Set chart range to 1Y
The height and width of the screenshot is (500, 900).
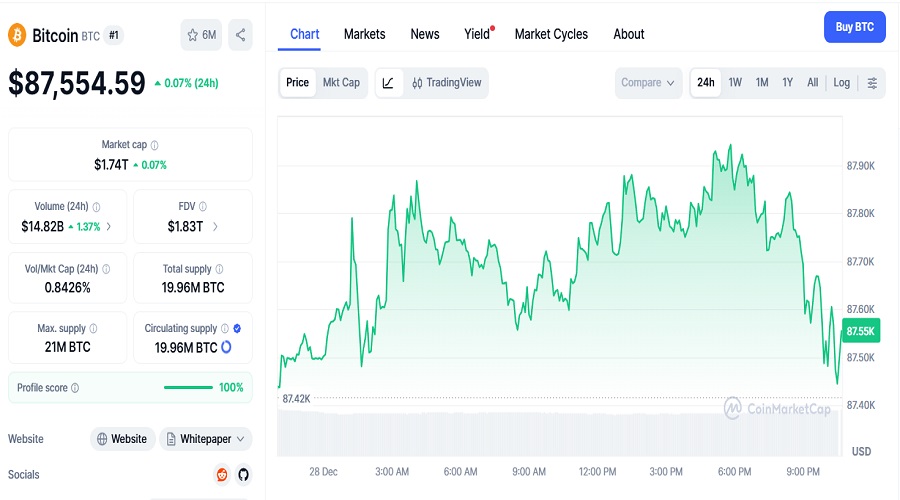(788, 83)
